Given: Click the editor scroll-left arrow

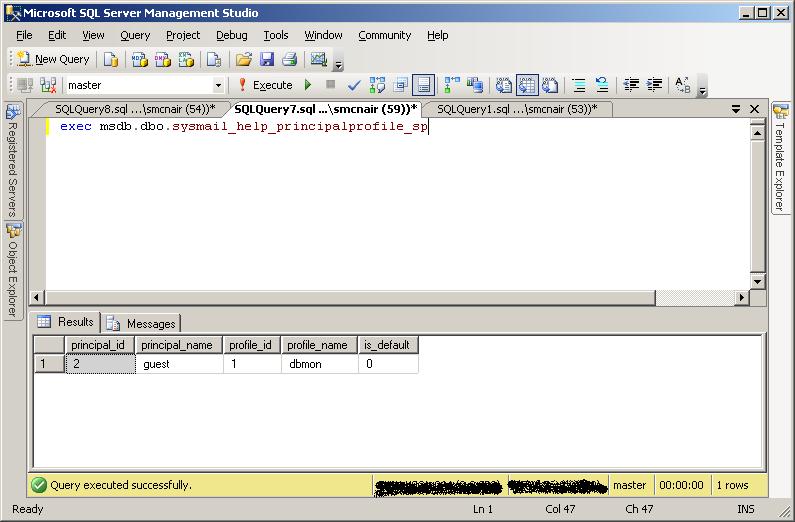Looking at the screenshot, I should tap(37, 297).
